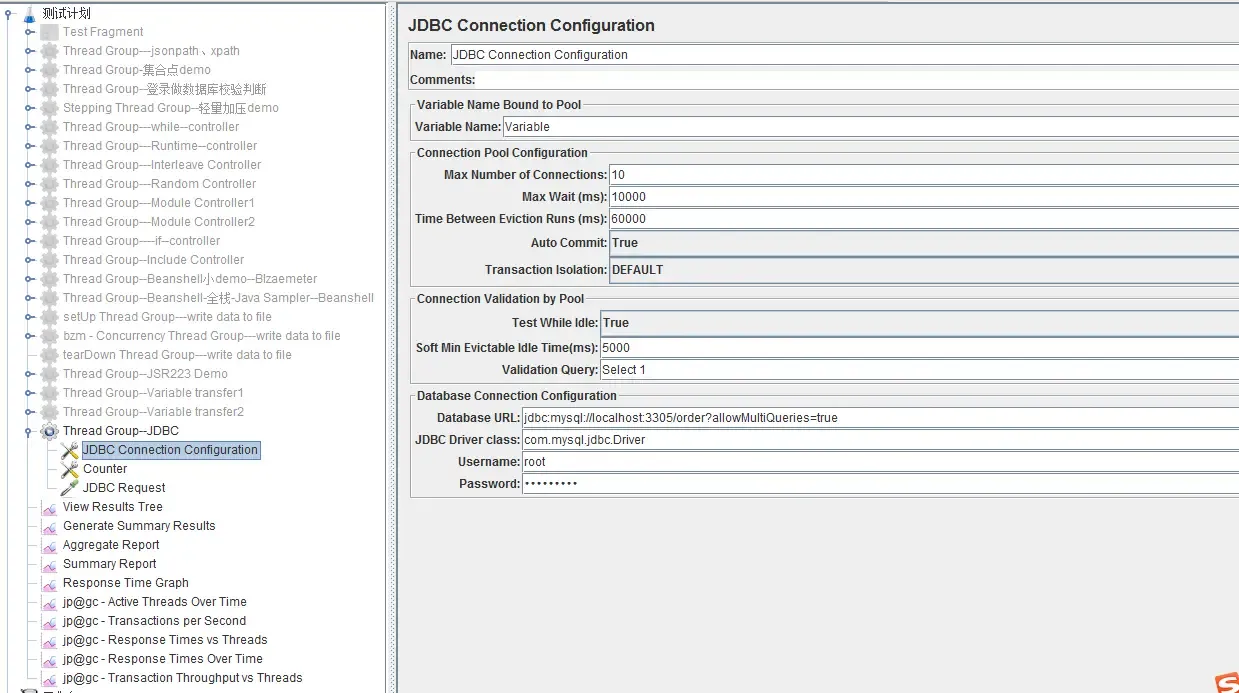Click the Thread Group--JDBC gear icon

click(x=49, y=432)
